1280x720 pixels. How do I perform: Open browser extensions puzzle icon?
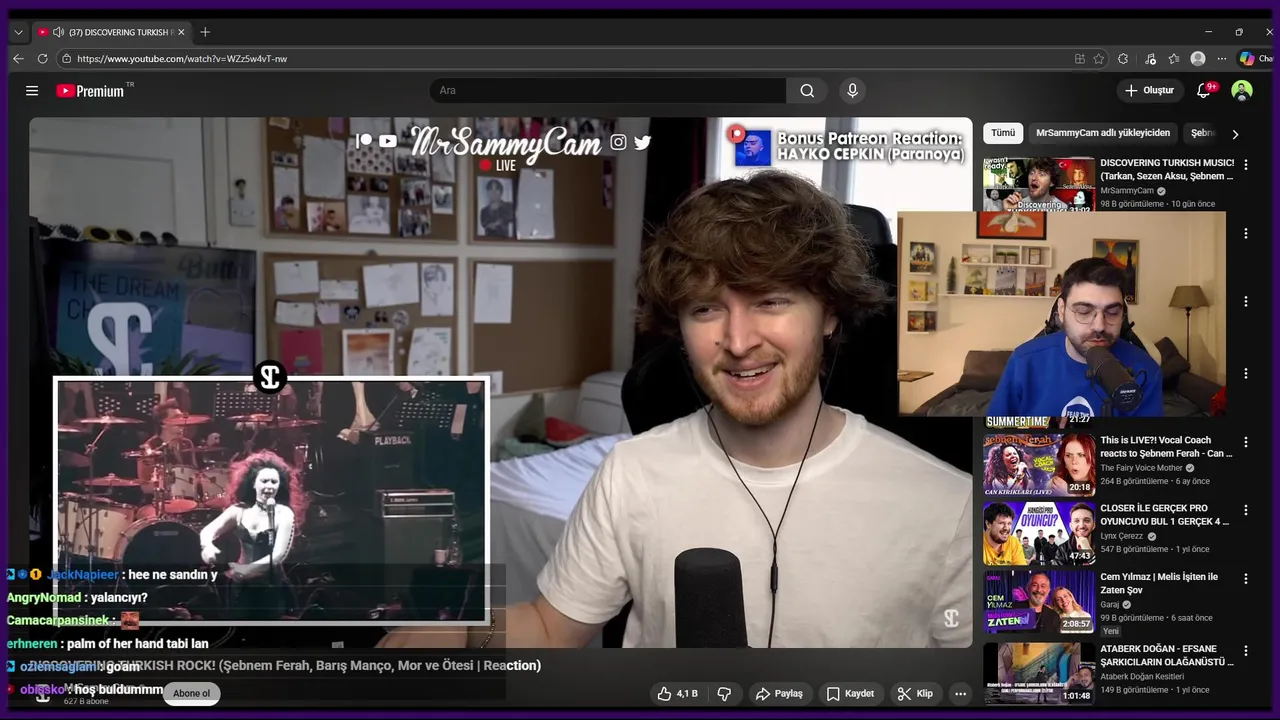coord(1123,59)
